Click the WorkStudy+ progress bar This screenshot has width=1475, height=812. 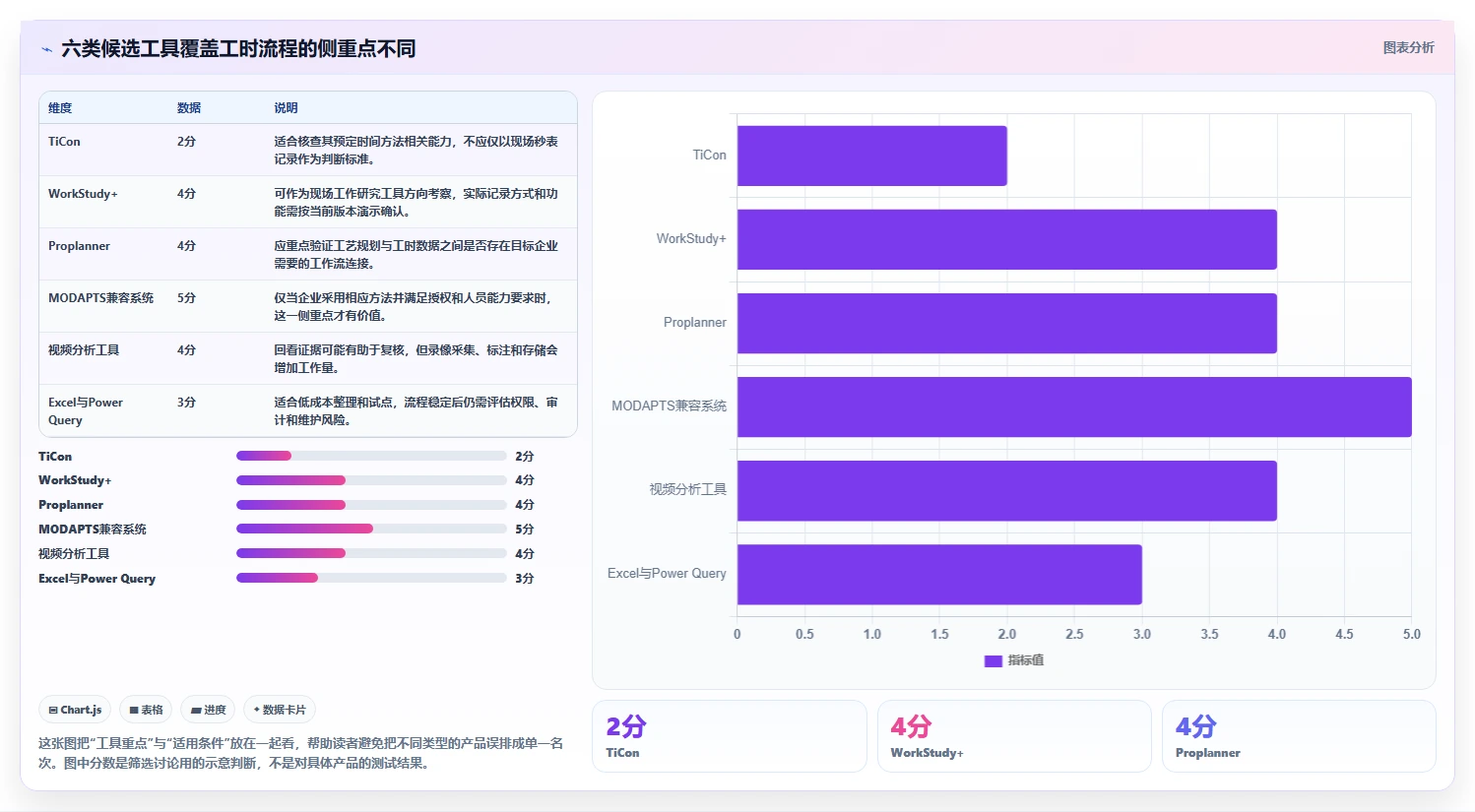pyautogui.click(x=371, y=480)
